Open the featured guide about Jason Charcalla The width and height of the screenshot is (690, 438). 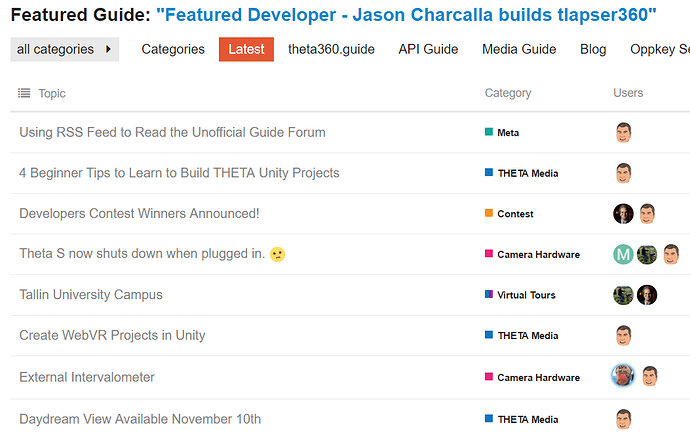(x=406, y=15)
